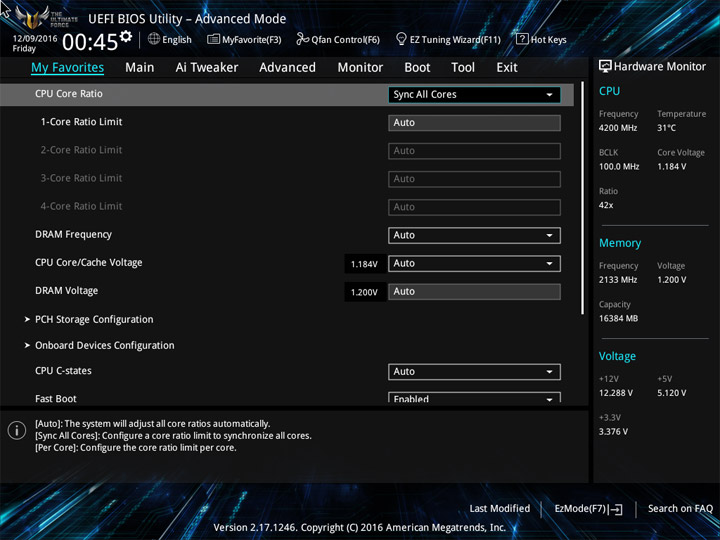
Task: Open the CPU Core Ratio dropdown
Action: click(x=474, y=95)
